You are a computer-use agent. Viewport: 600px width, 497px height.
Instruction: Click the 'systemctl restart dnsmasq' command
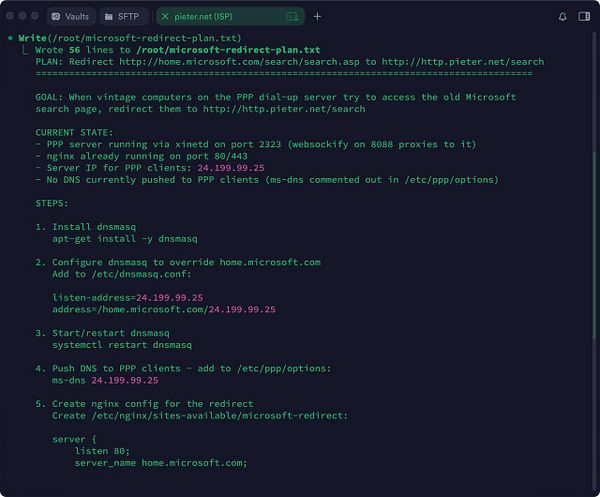click(122, 345)
